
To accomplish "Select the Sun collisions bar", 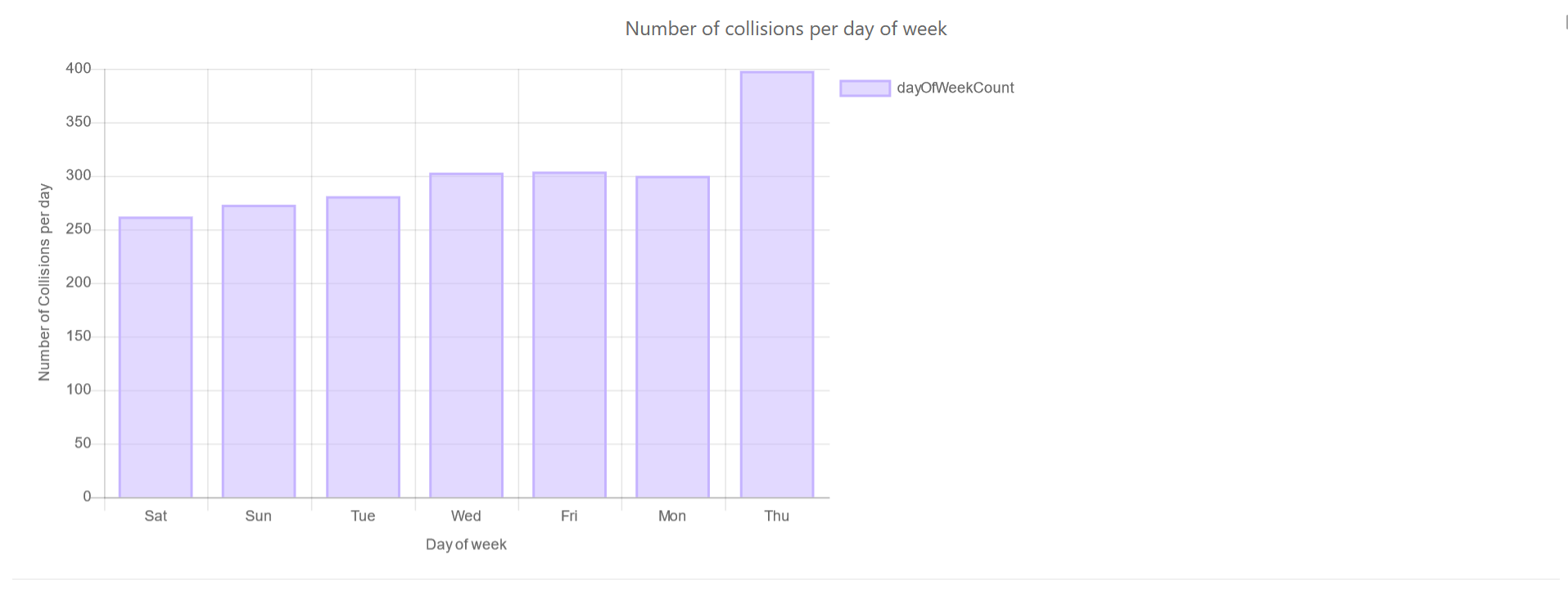I will 259,351.
